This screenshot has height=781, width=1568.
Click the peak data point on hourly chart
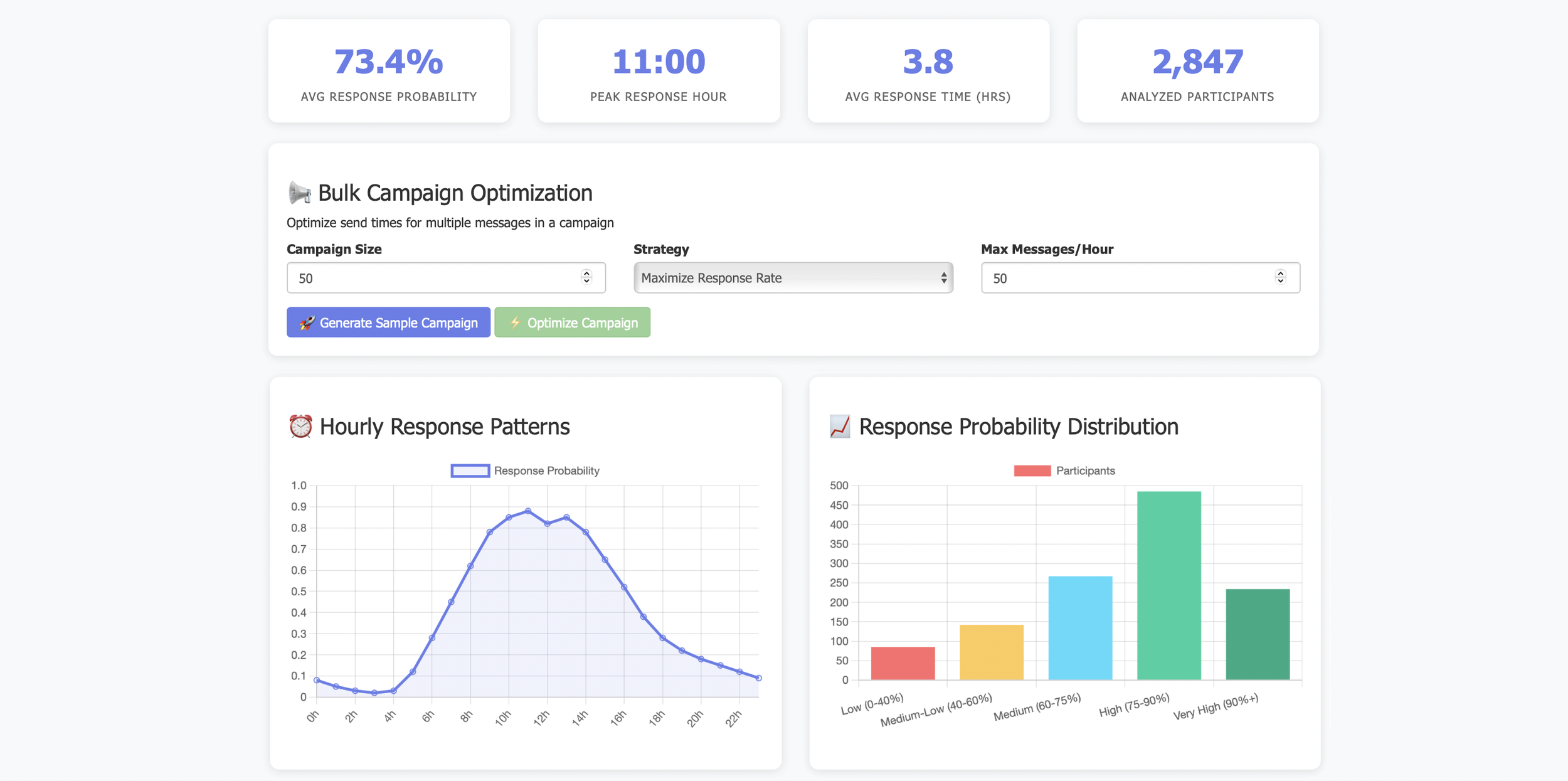(528, 511)
